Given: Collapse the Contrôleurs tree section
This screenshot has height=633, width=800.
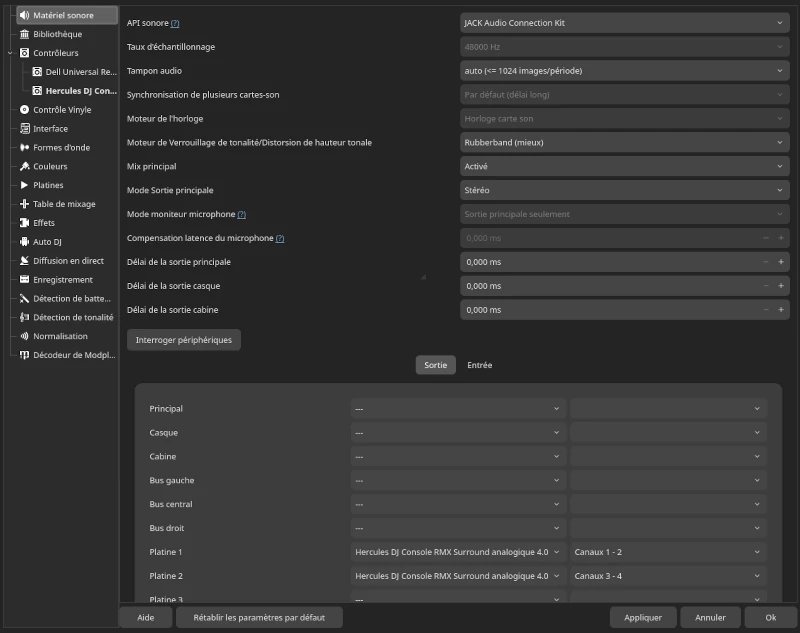Looking at the screenshot, I should click(x=10, y=53).
